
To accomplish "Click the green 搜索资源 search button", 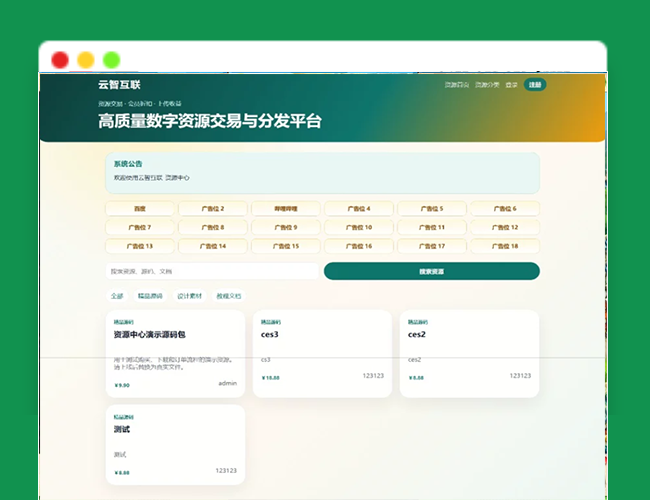I will coord(432,271).
